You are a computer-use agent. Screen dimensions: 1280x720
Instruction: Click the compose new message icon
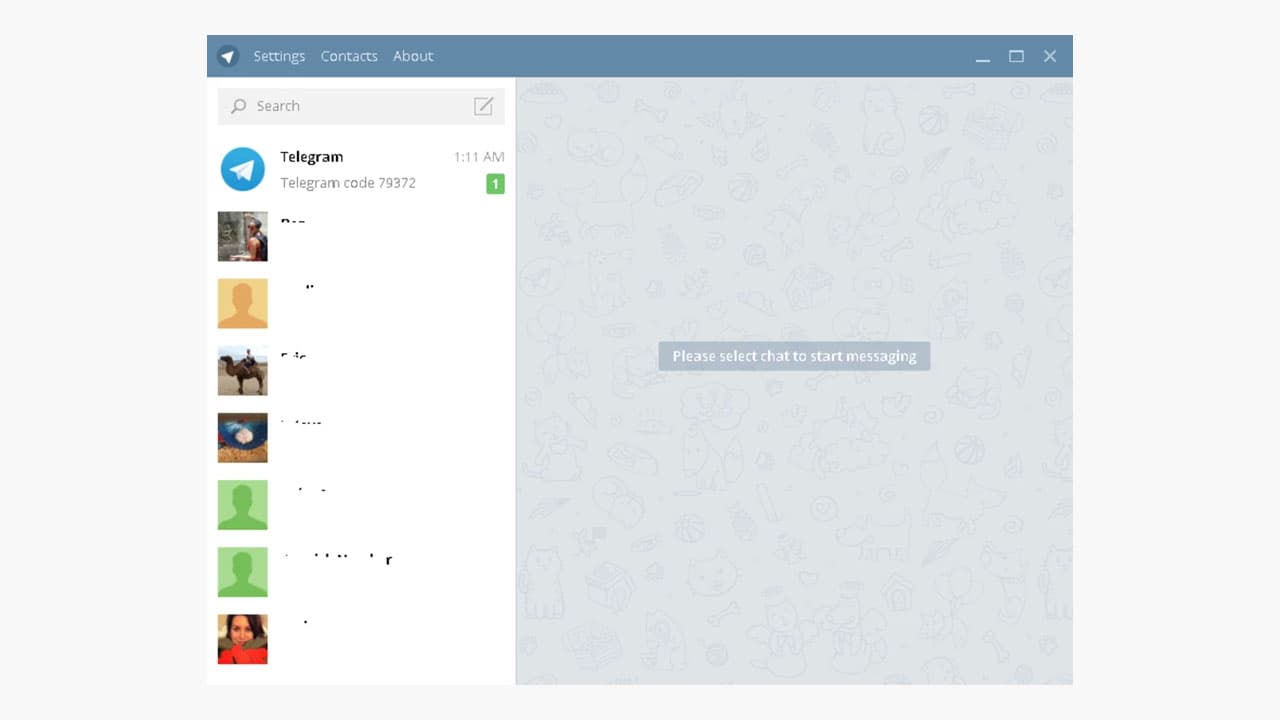pyautogui.click(x=483, y=106)
